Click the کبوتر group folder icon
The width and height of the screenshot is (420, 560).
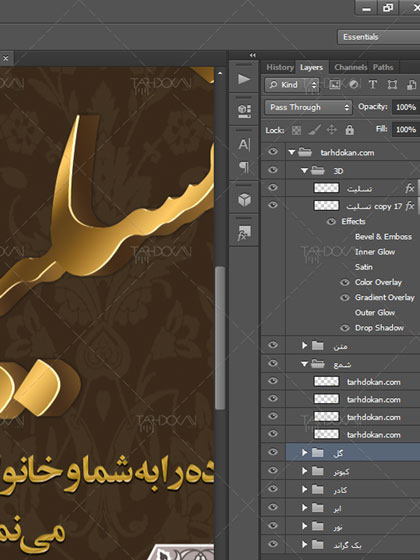coord(318,471)
